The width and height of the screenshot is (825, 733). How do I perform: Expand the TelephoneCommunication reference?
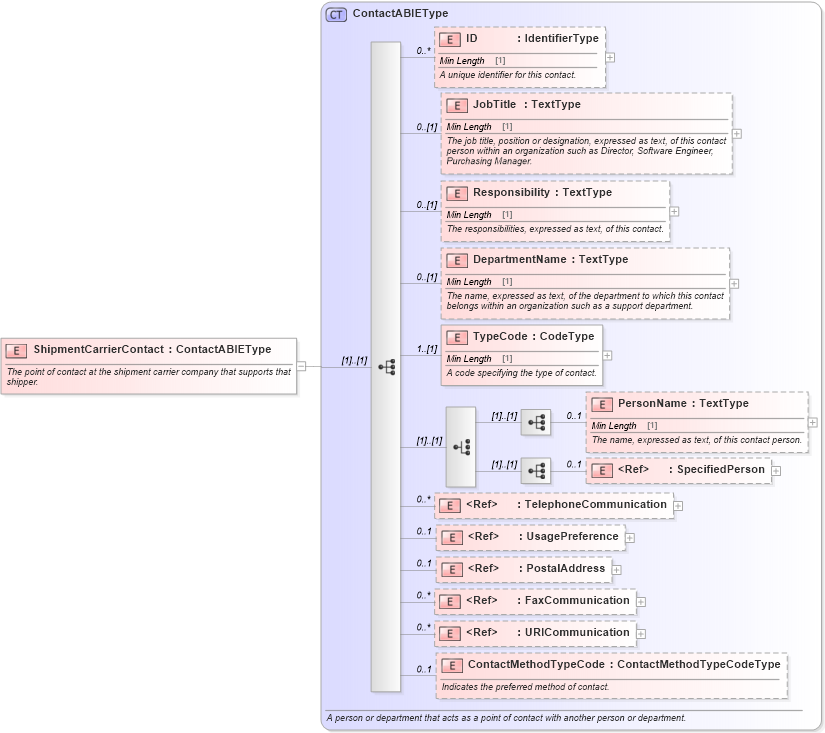pyautogui.click(x=678, y=505)
